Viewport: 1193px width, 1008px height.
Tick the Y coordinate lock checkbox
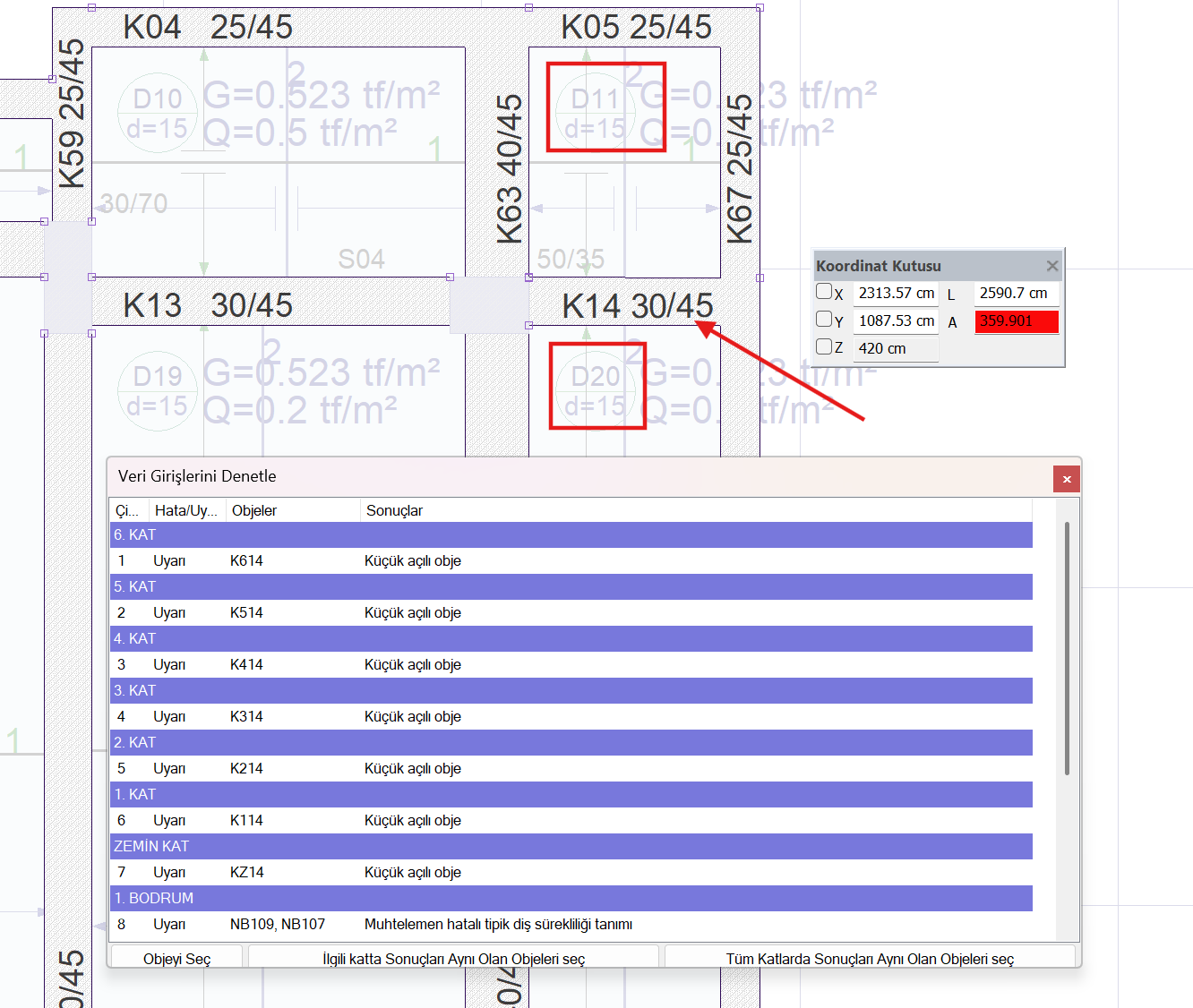pos(824,319)
